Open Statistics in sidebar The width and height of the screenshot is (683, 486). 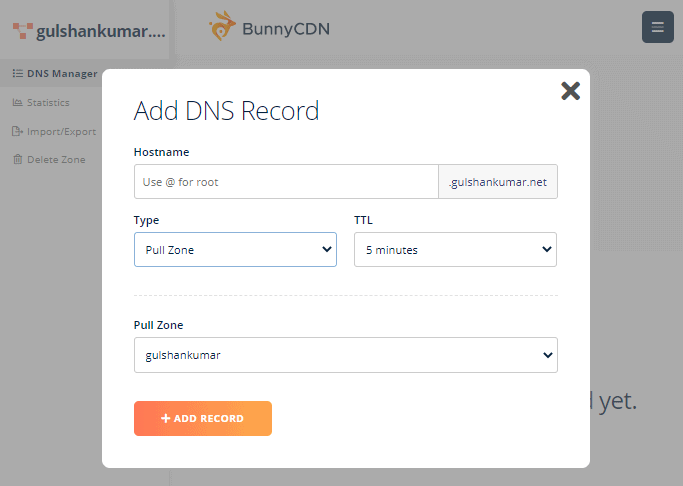(x=41, y=102)
